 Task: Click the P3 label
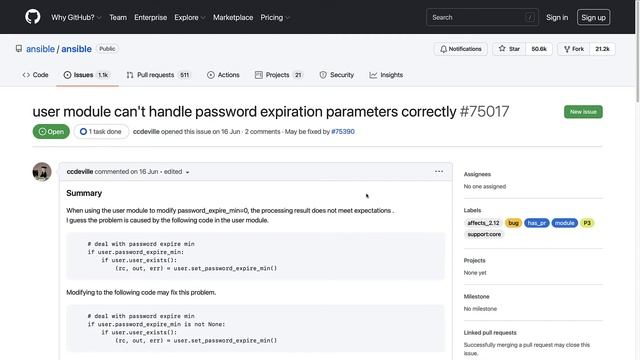[x=587, y=223]
